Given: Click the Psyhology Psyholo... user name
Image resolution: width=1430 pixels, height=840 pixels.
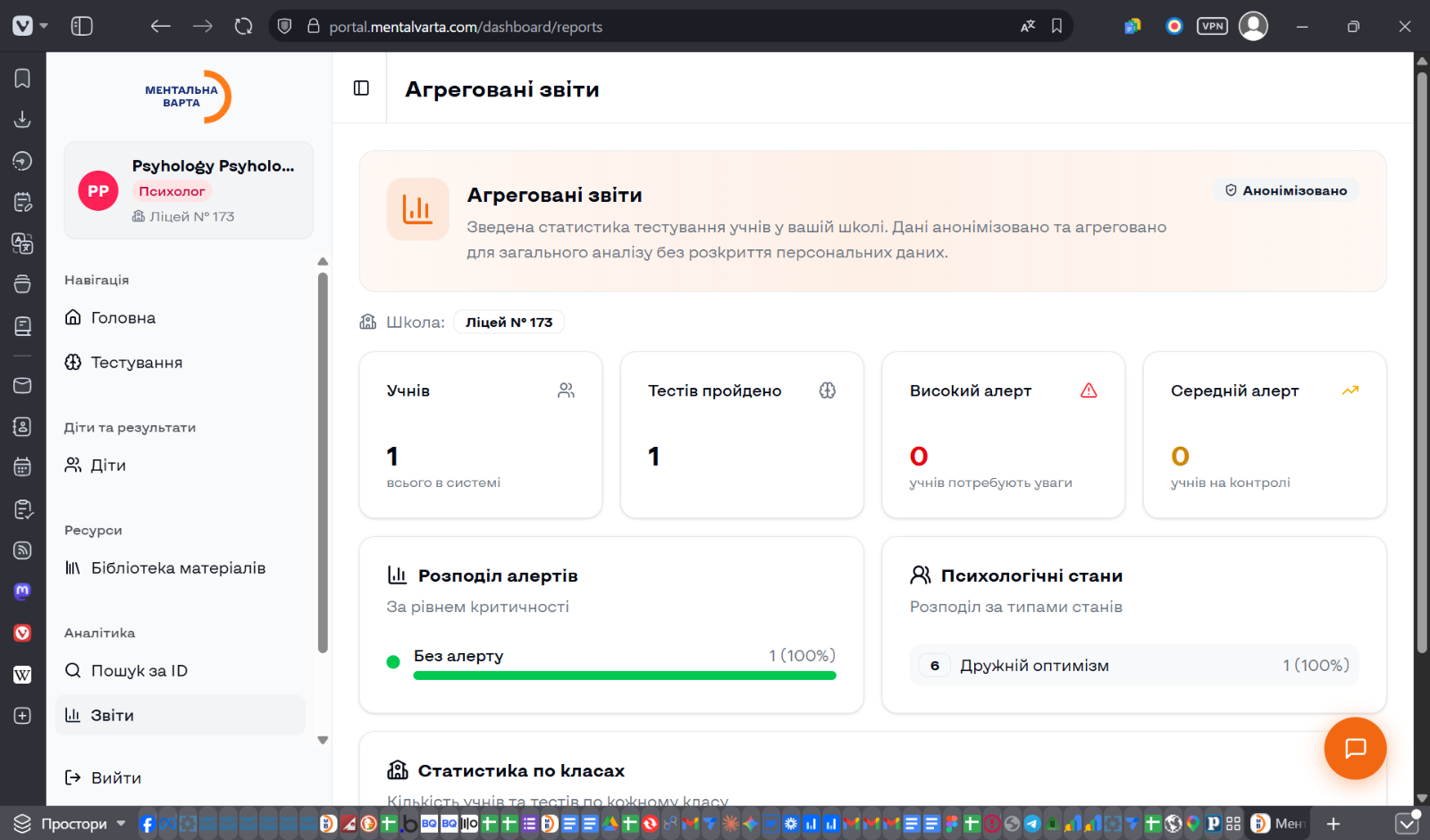Looking at the screenshot, I should (213, 166).
